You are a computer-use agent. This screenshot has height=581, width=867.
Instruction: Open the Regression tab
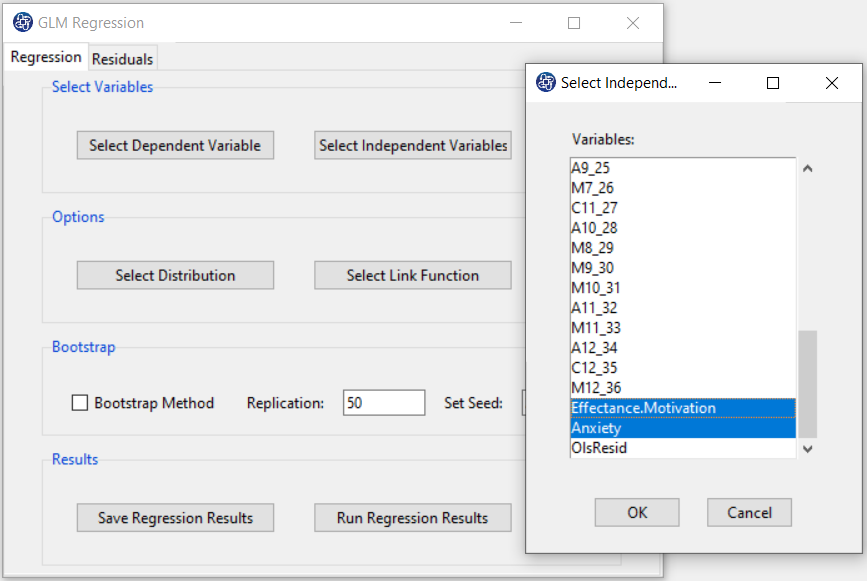click(x=46, y=57)
